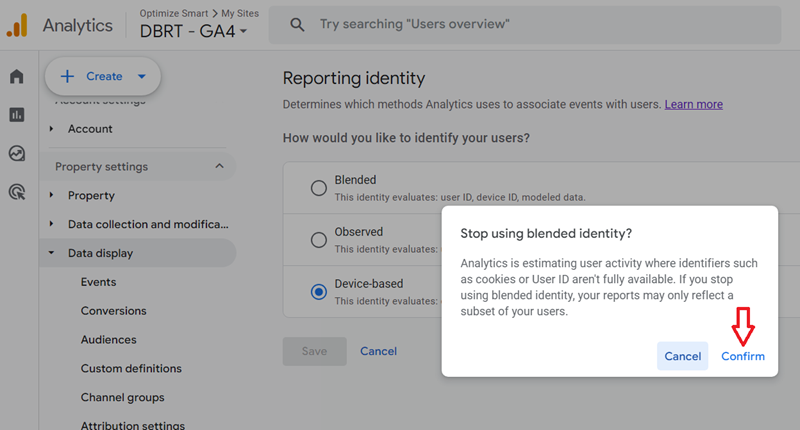Open Conversions under Data display
This screenshot has height=430, width=800.
(113, 311)
